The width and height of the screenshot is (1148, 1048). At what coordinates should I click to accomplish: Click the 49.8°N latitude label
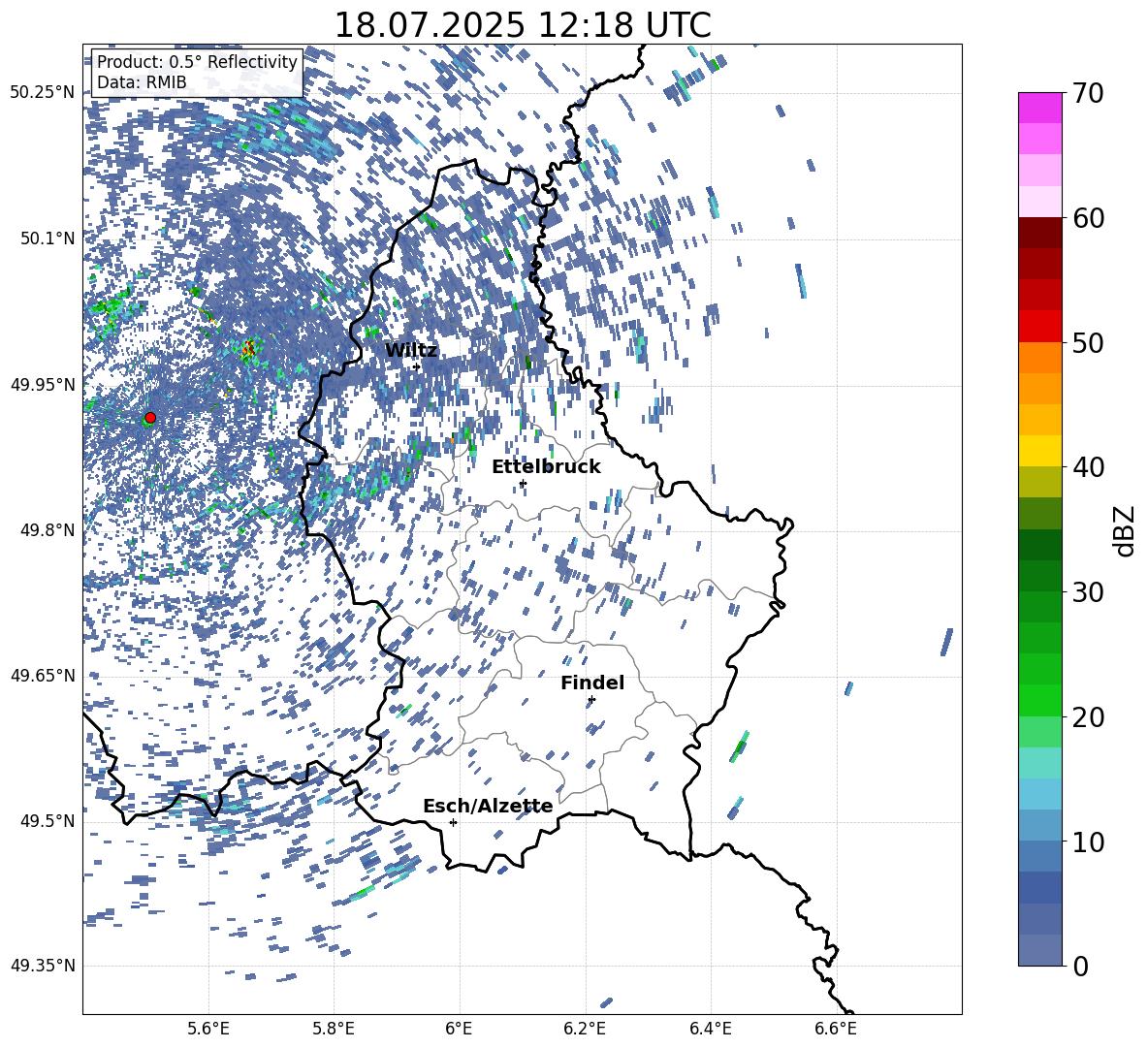[x=48, y=530]
